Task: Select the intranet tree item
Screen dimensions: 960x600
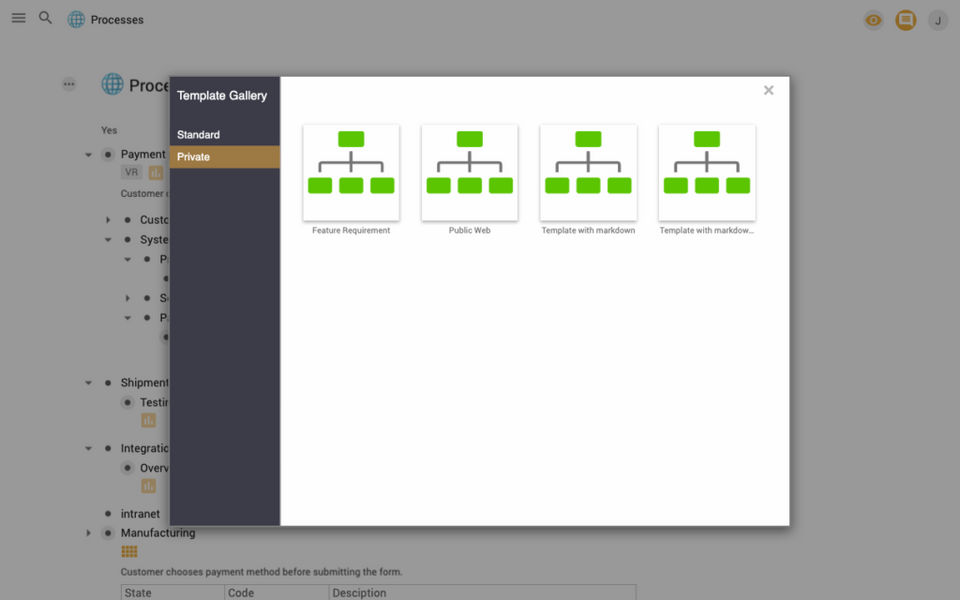Action: pyautogui.click(x=140, y=514)
